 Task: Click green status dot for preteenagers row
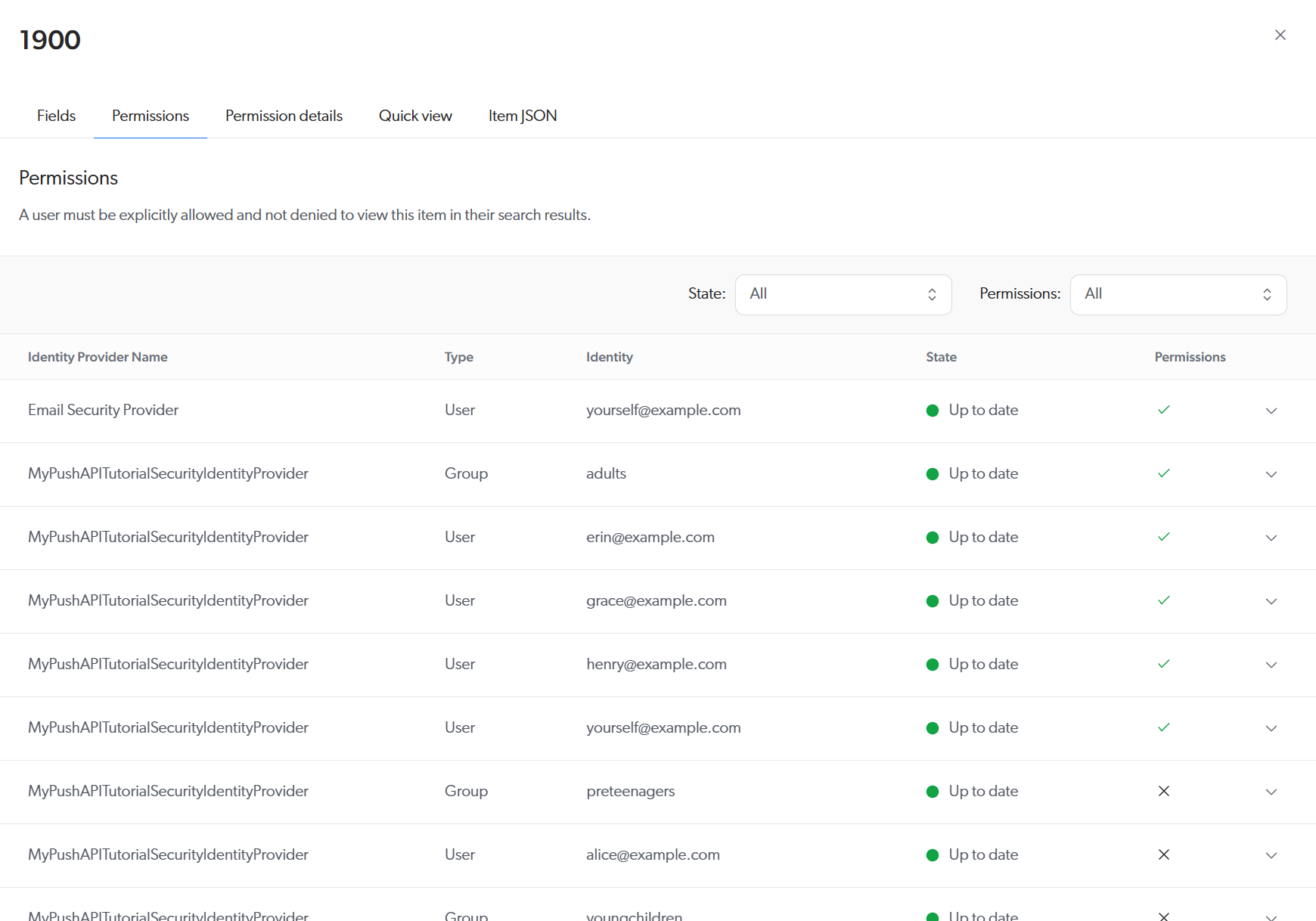point(933,792)
